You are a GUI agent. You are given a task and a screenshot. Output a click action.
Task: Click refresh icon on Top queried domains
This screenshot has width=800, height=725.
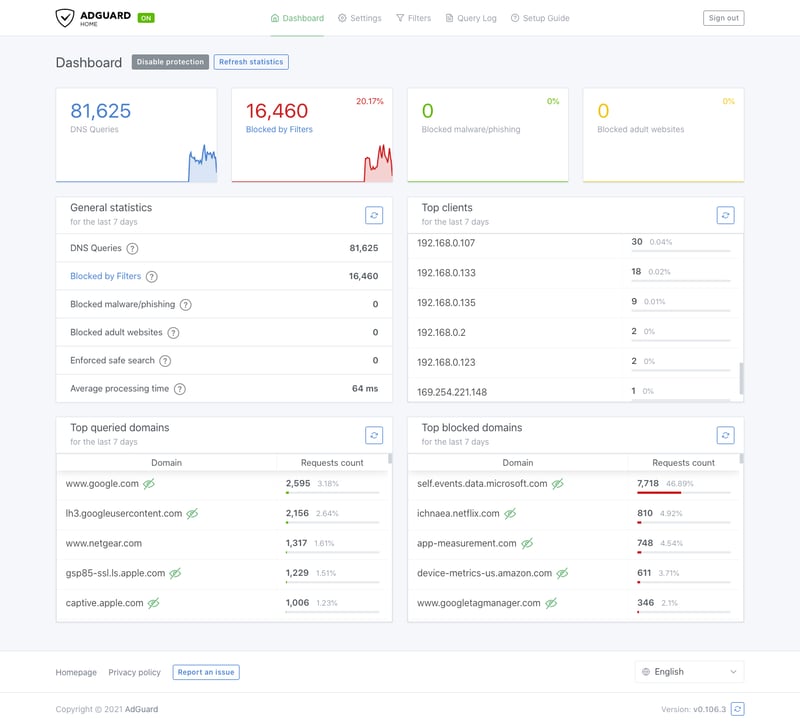(374, 435)
